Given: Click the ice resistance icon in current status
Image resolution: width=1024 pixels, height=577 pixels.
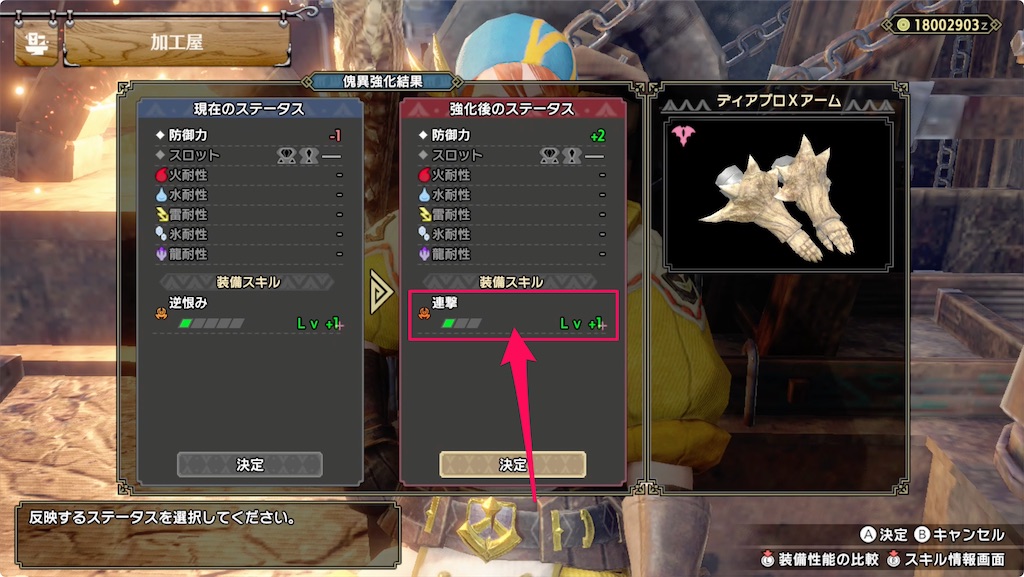Looking at the screenshot, I should pos(161,234).
